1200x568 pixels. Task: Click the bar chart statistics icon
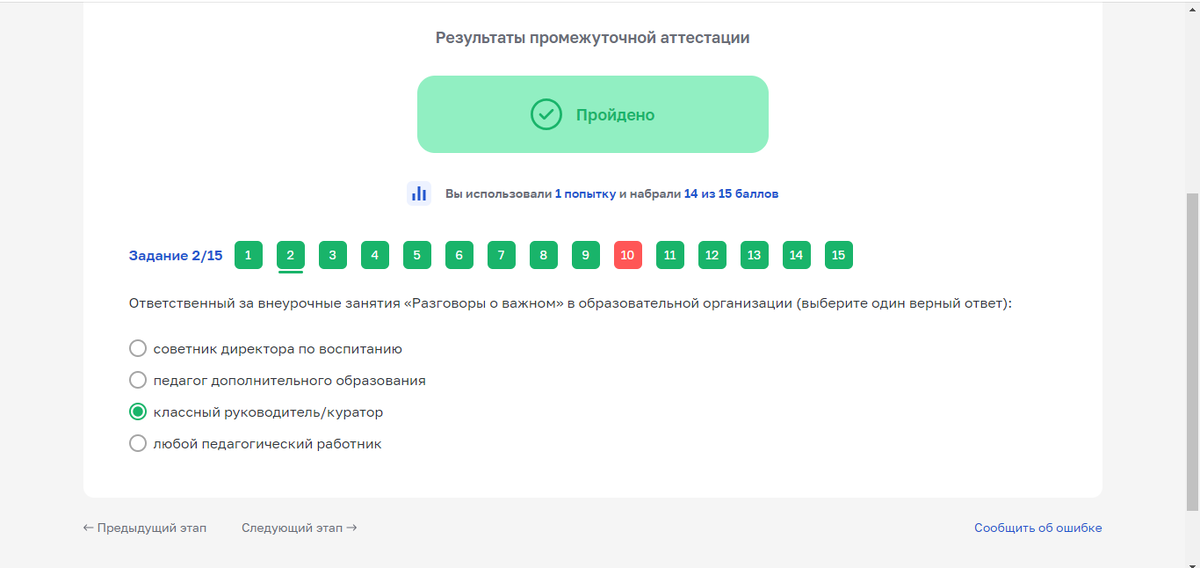click(419, 194)
